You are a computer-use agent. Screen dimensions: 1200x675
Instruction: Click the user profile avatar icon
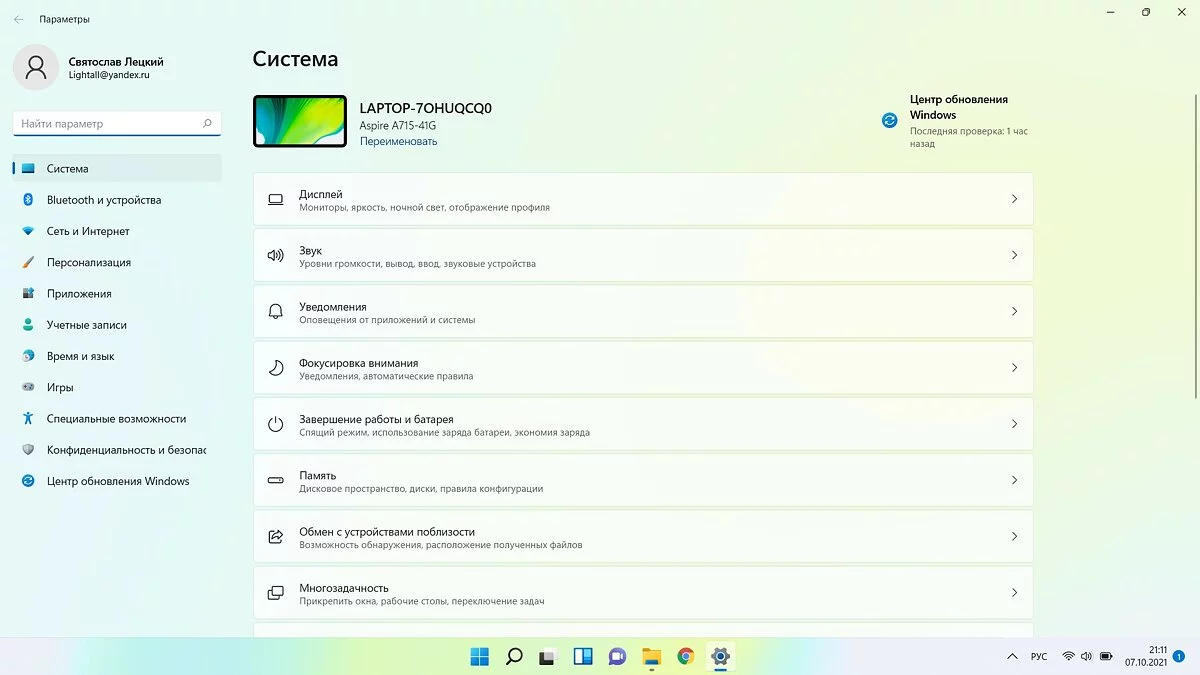point(36,67)
